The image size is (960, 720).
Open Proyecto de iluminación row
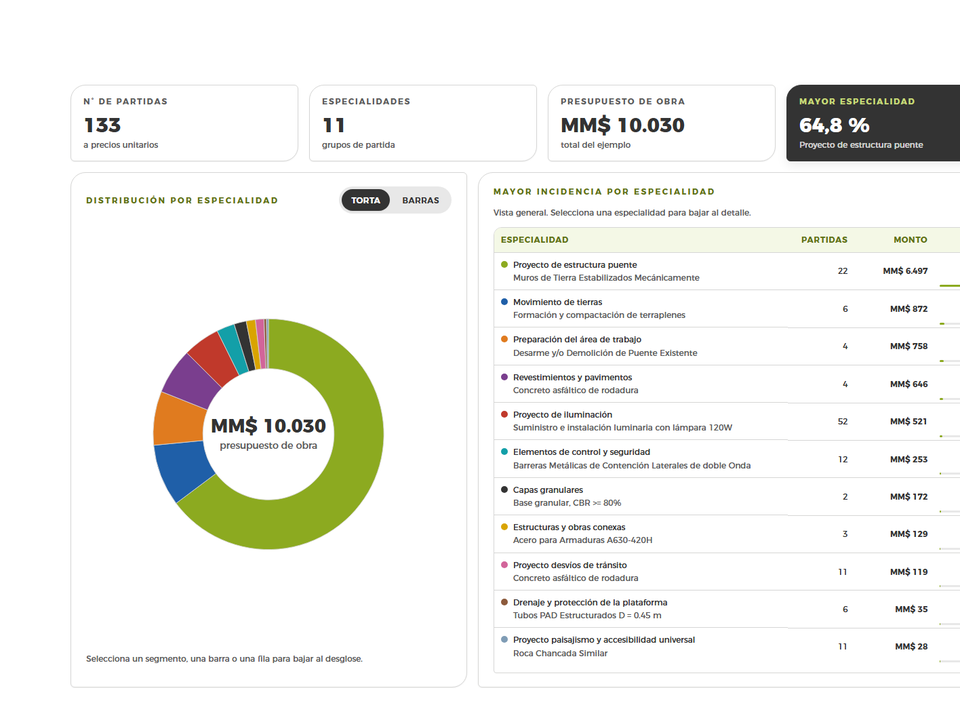[727, 421]
